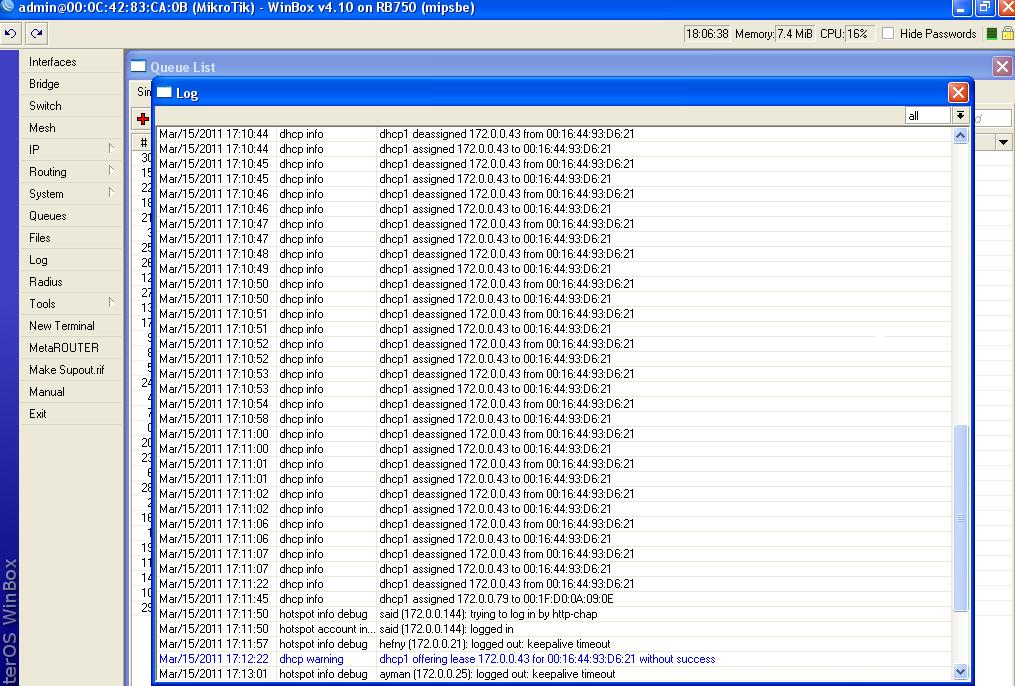Screen dimensions: 1015x686
Task: Select log entry assigned 172.0.0.79
Action: pos(554,599)
